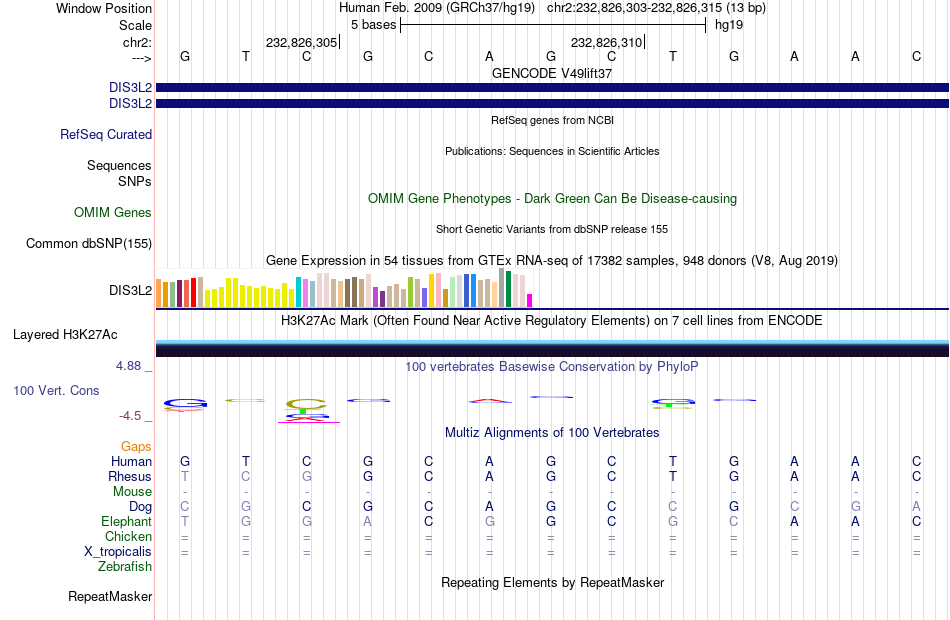The width and height of the screenshot is (950, 620).
Task: Open the RefSeq Curated track label
Action: click(x=106, y=135)
